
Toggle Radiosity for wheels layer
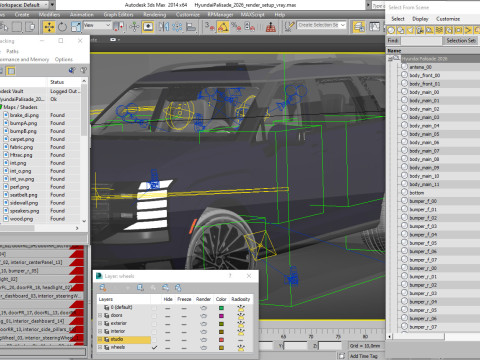[241, 347]
